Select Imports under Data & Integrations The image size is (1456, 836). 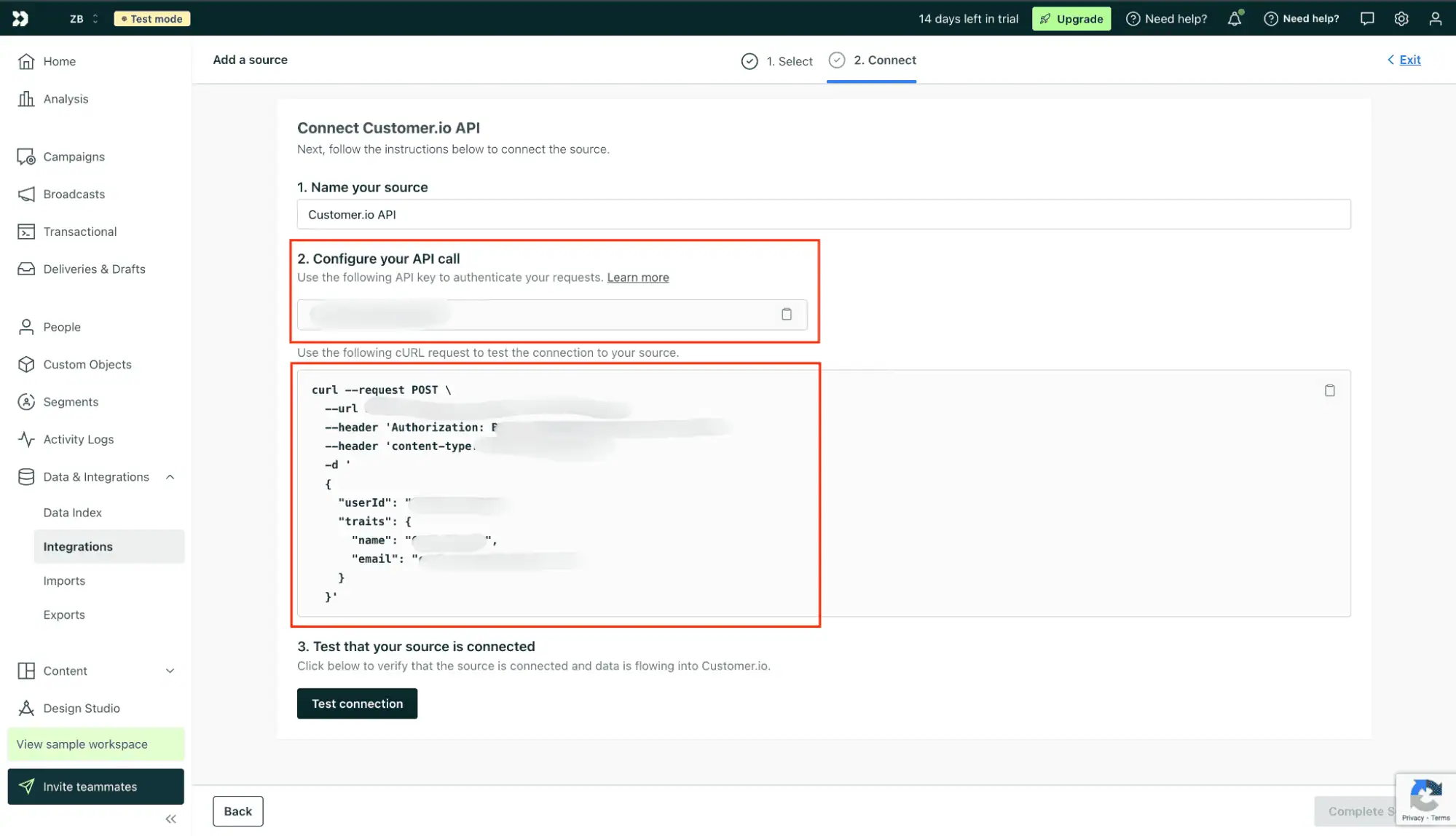64,580
